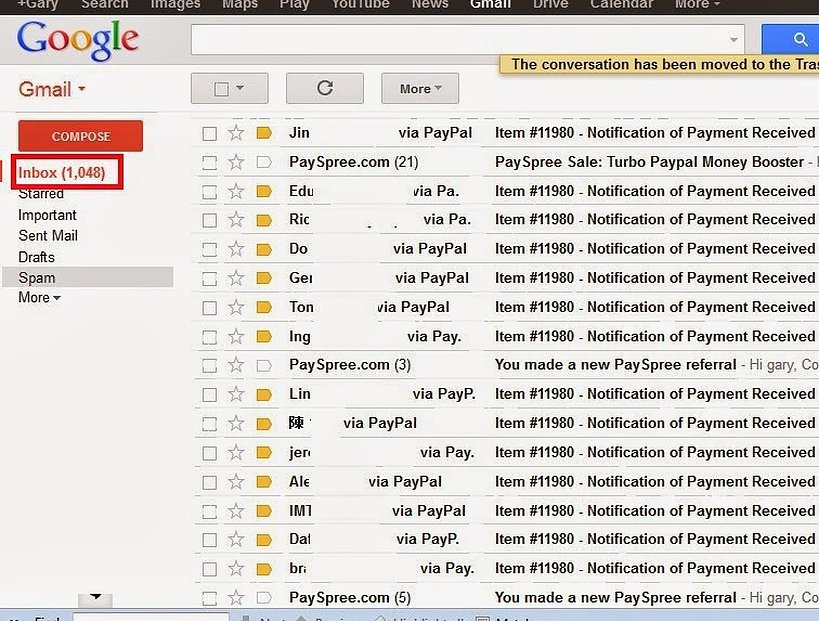819x621 pixels.
Task: Toggle importance marker on PaySpree.com (5) email
Action: coord(264,598)
